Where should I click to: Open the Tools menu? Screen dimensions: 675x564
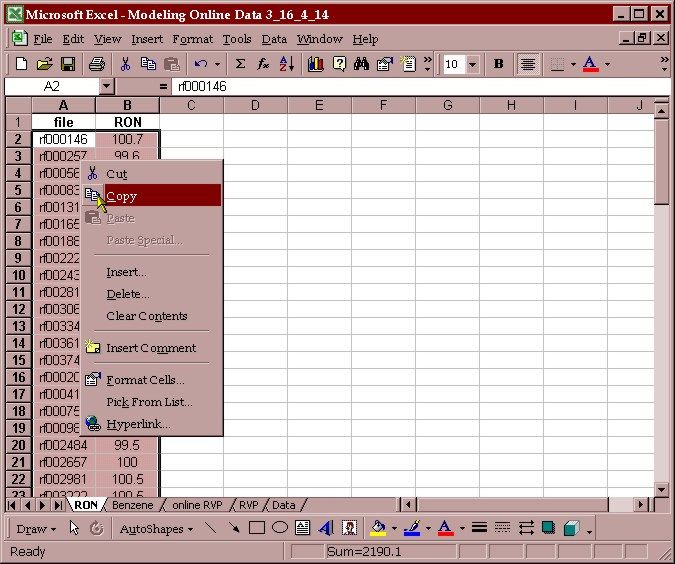[x=237, y=39]
